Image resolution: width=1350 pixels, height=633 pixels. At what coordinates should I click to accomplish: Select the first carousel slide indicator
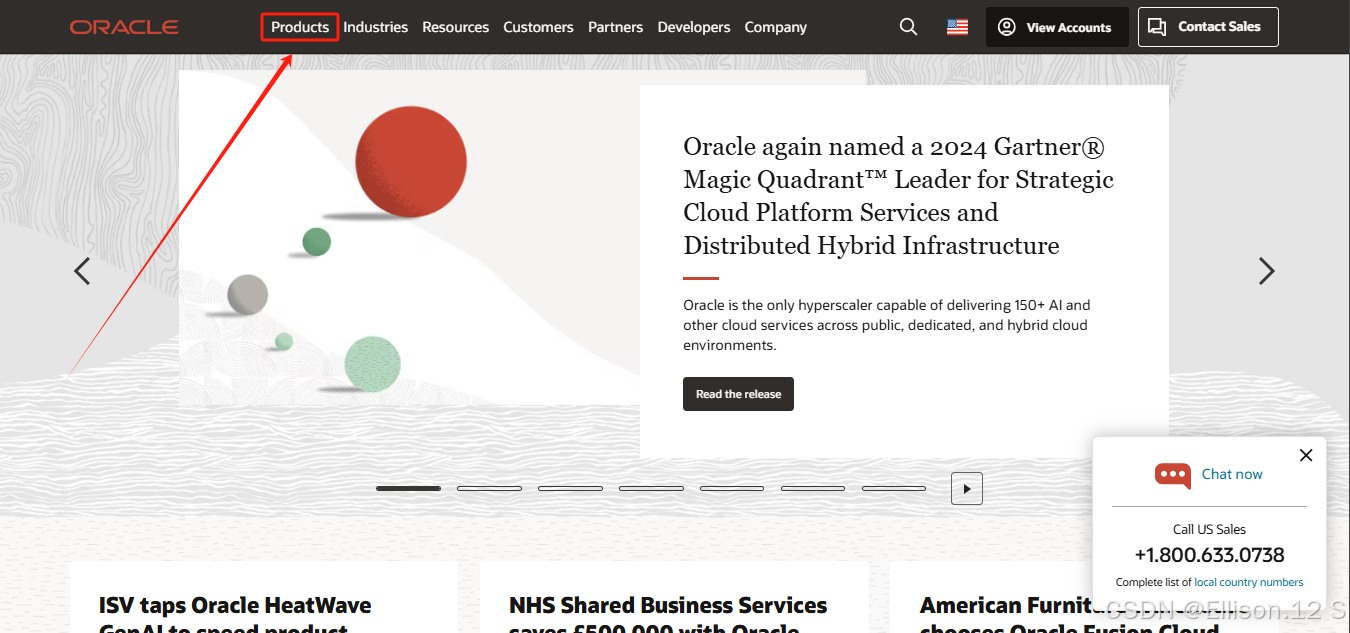click(408, 488)
